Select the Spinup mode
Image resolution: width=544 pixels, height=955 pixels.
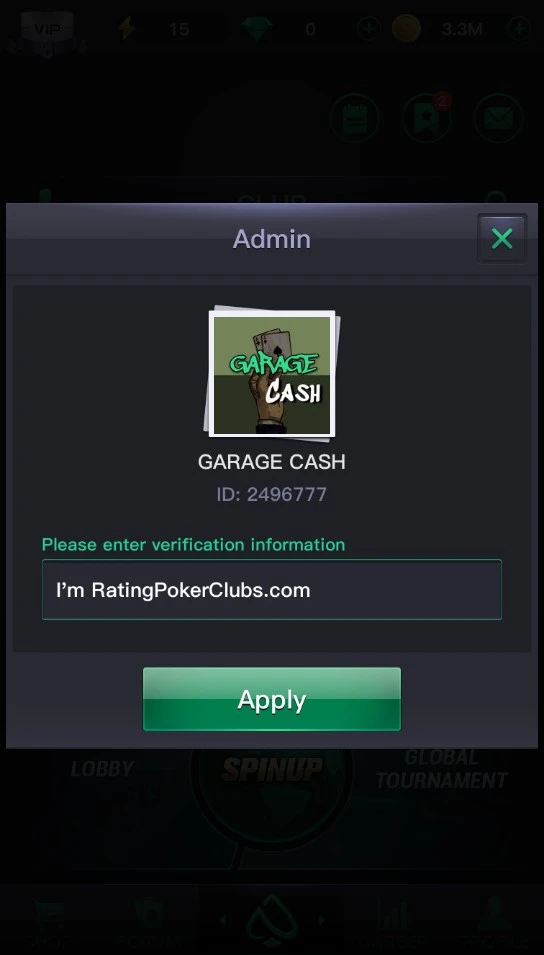272,770
